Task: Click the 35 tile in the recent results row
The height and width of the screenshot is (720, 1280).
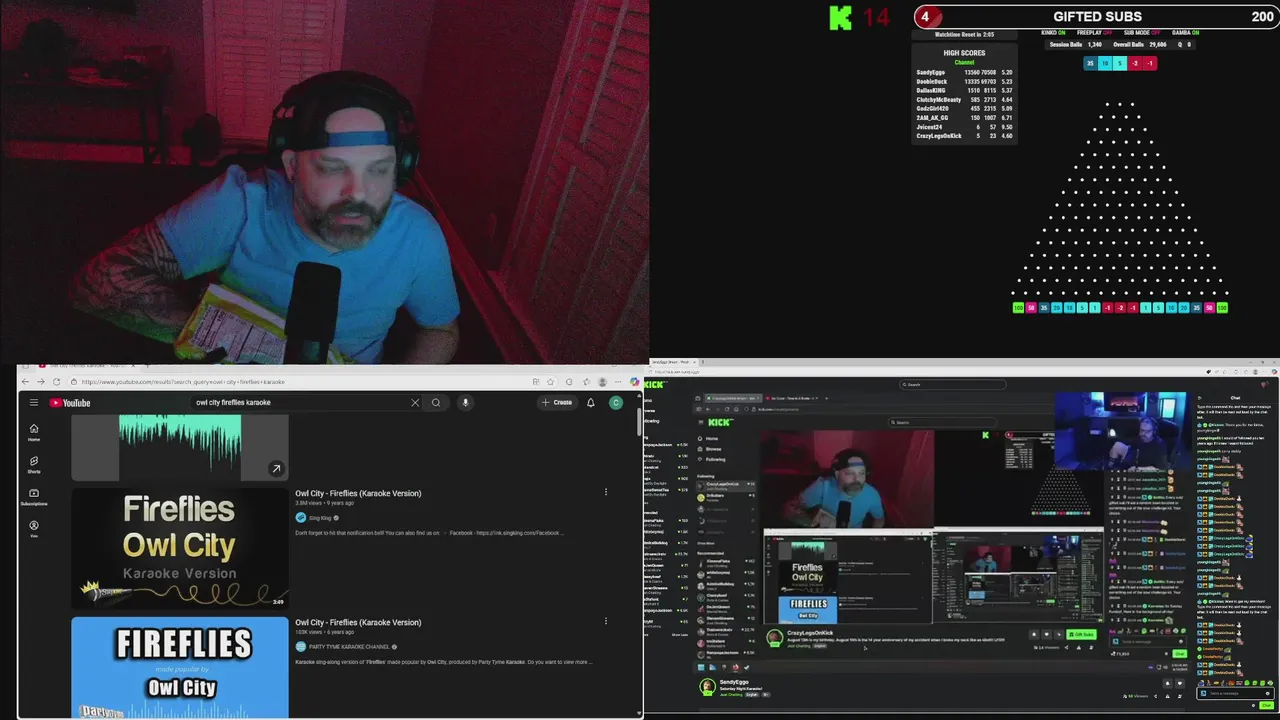Action: (x=1090, y=63)
